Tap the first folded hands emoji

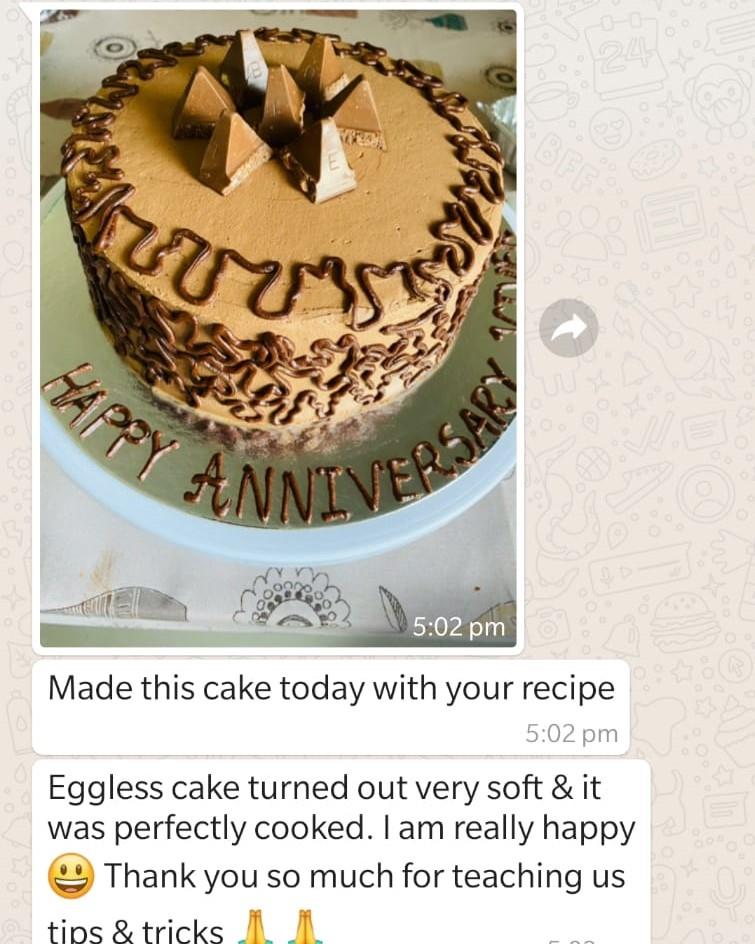click(255, 928)
